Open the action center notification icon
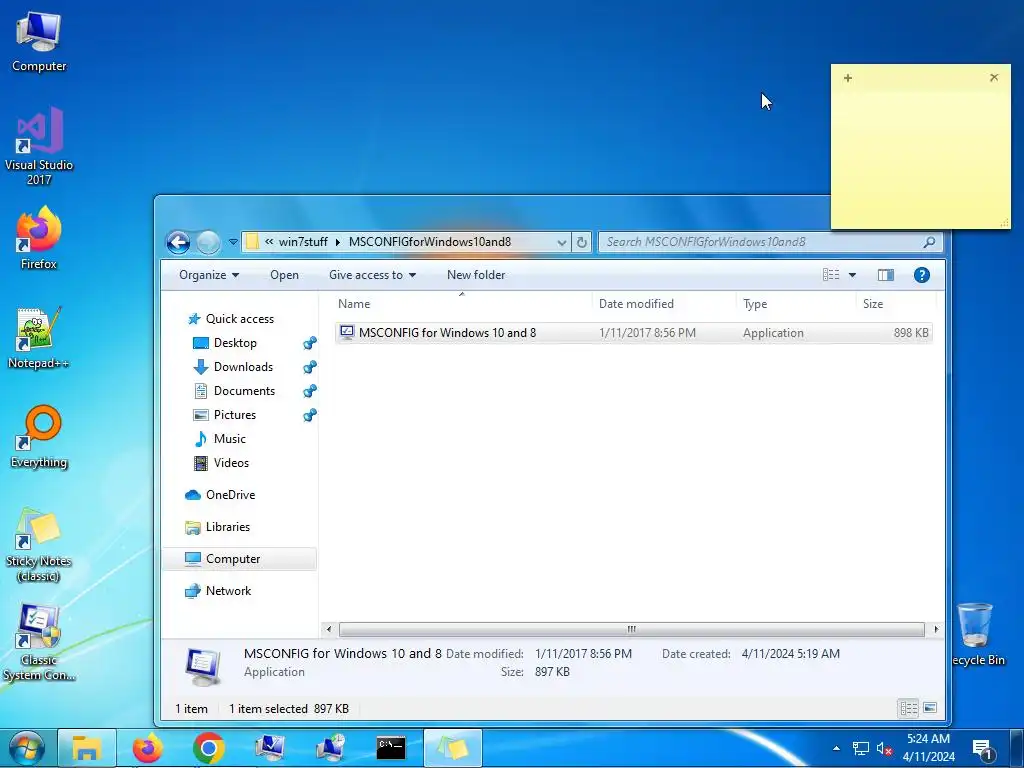Image resolution: width=1024 pixels, height=768 pixels. (983, 749)
